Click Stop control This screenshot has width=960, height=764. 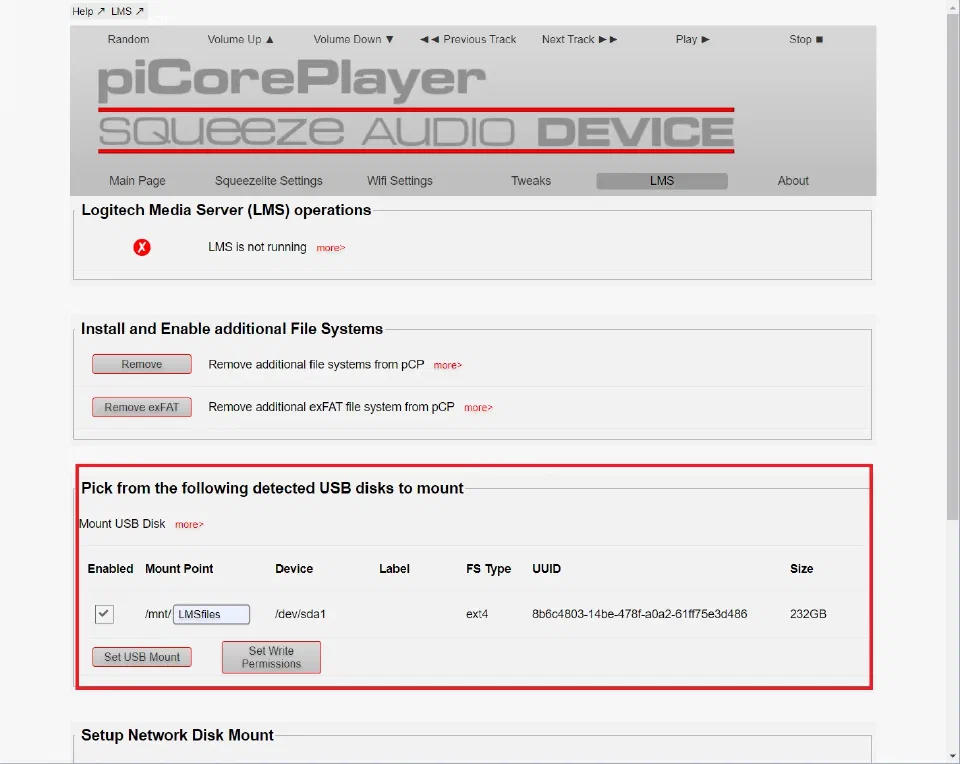click(806, 39)
